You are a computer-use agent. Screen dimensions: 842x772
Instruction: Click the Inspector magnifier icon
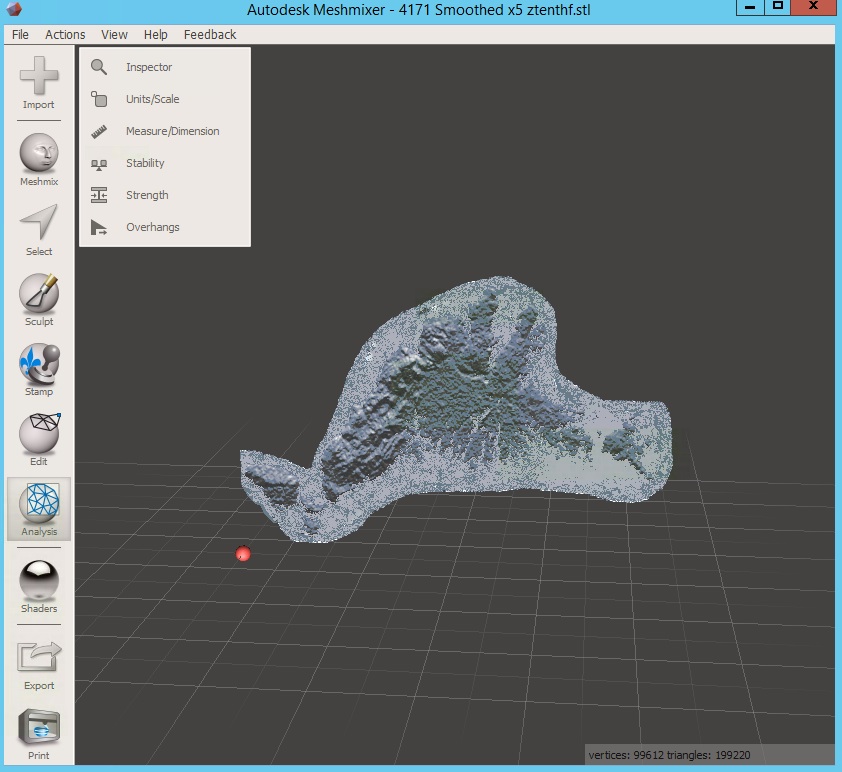99,67
